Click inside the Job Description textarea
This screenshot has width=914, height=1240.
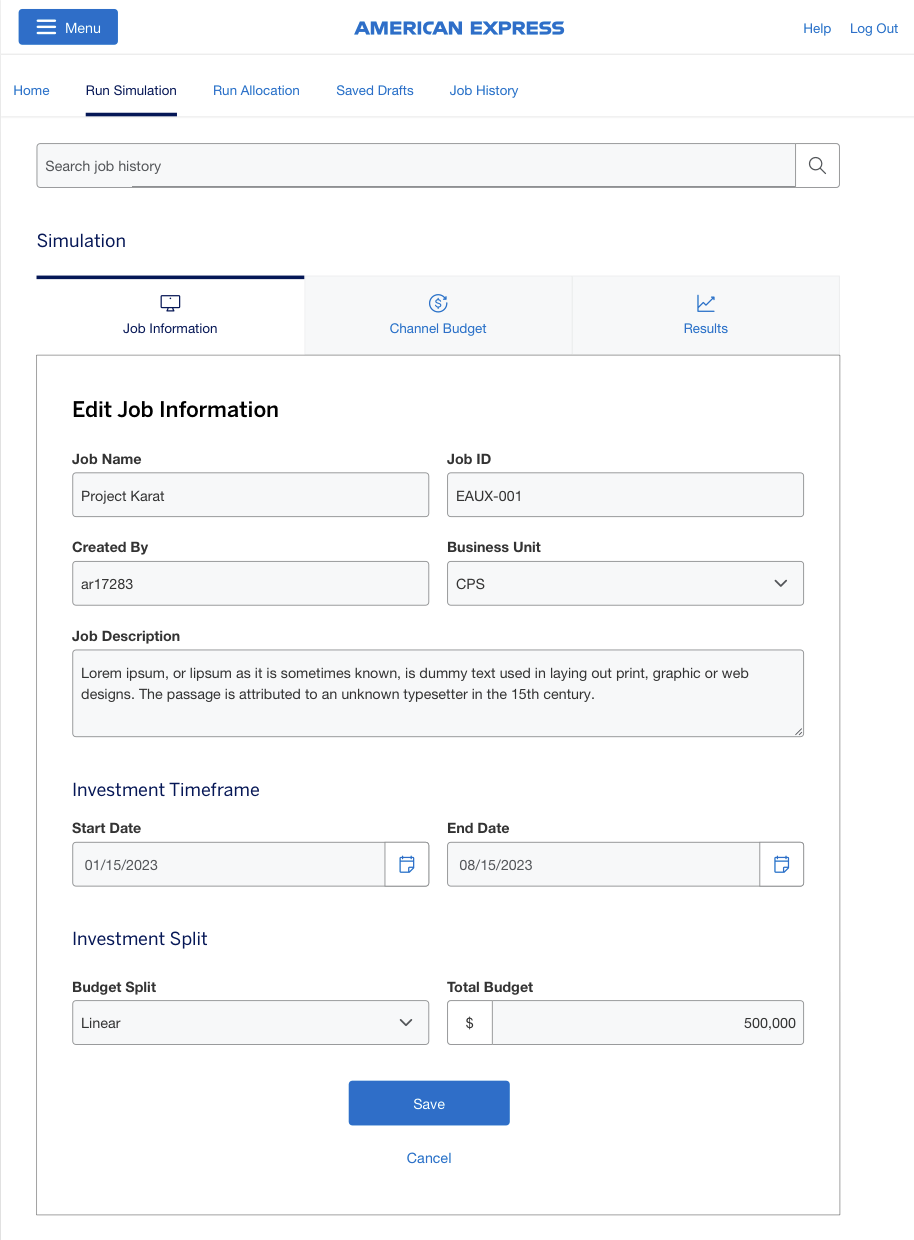coord(438,693)
